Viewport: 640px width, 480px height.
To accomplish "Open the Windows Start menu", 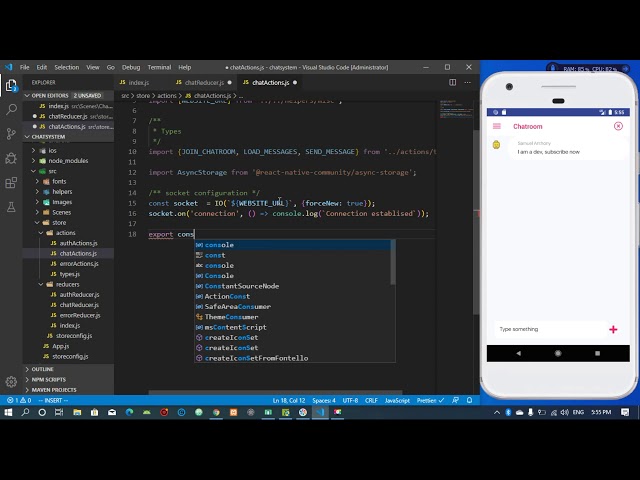I will tap(8, 412).
